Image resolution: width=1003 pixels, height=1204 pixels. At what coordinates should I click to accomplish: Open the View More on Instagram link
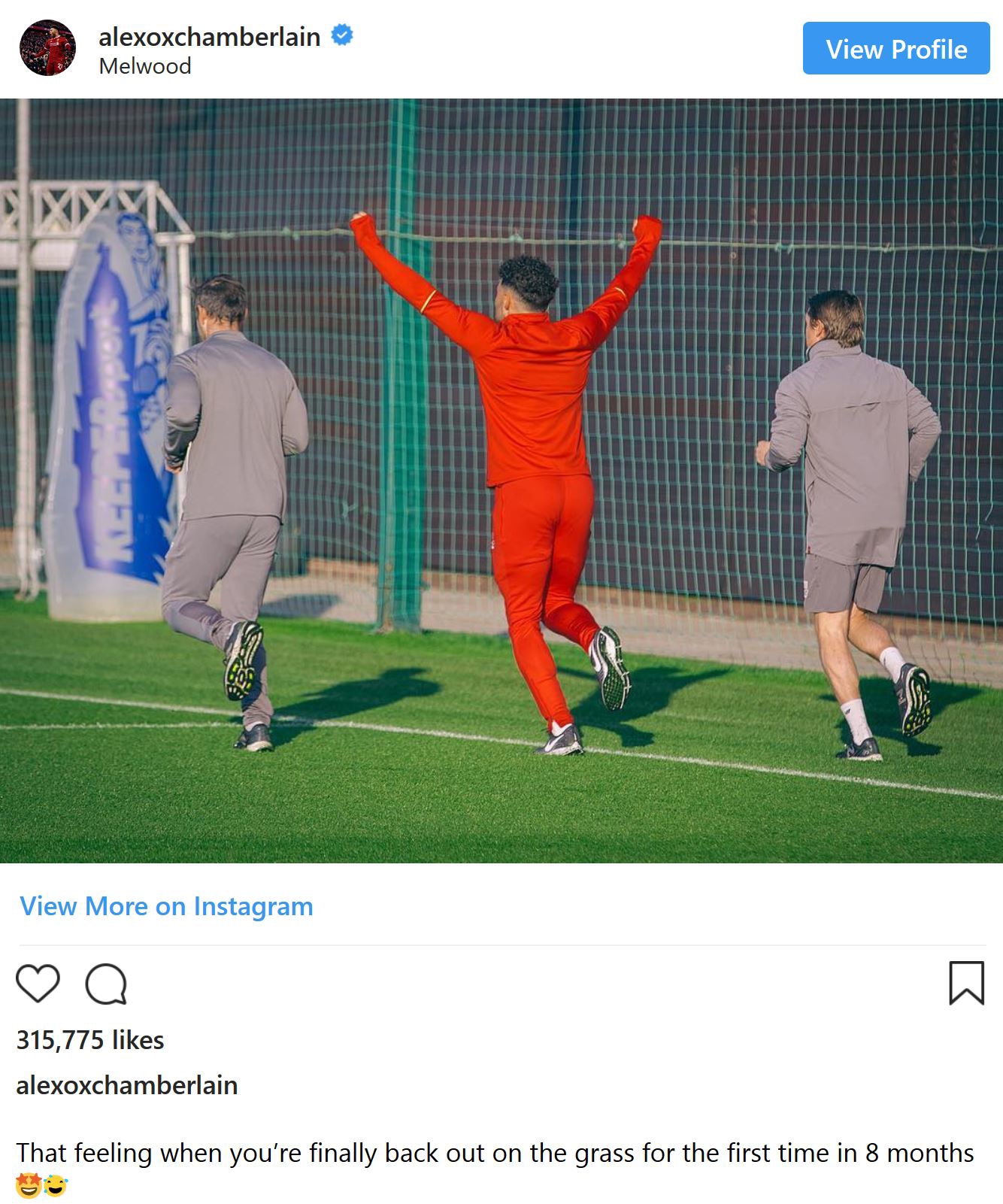[x=166, y=906]
